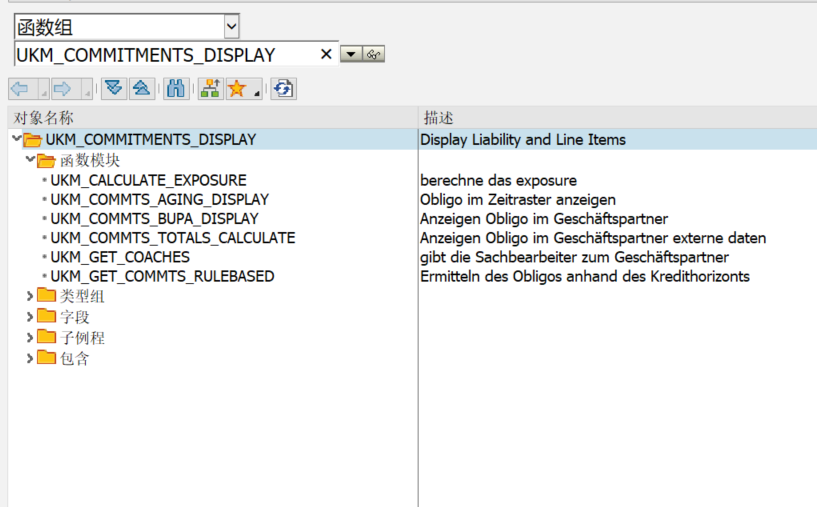Select the 函数模块 folder node
Screen dimensions: 817x507
coord(90,160)
